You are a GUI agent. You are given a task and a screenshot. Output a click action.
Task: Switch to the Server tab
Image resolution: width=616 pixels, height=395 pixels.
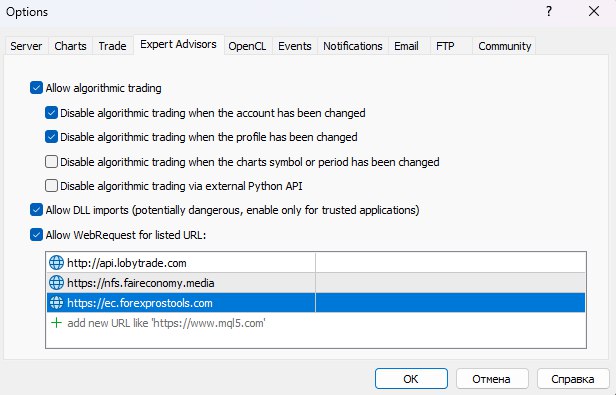point(26,46)
